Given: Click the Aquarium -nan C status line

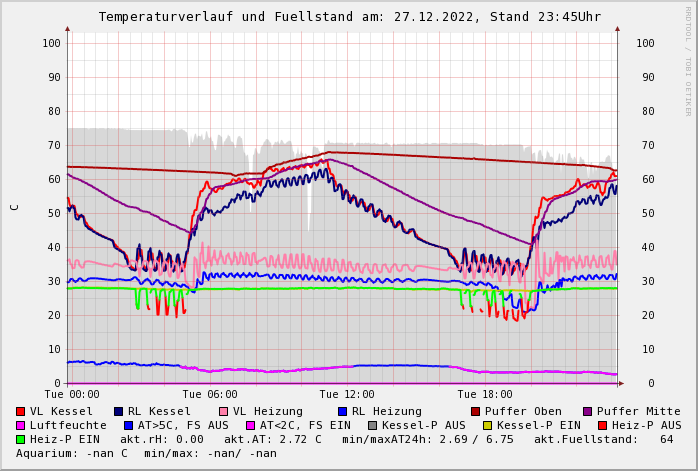Looking at the screenshot, I should coord(146,453).
